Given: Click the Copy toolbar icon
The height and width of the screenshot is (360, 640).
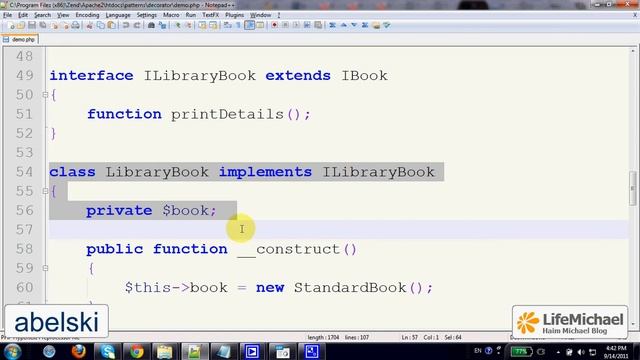Looking at the screenshot, I should click(x=100, y=25).
